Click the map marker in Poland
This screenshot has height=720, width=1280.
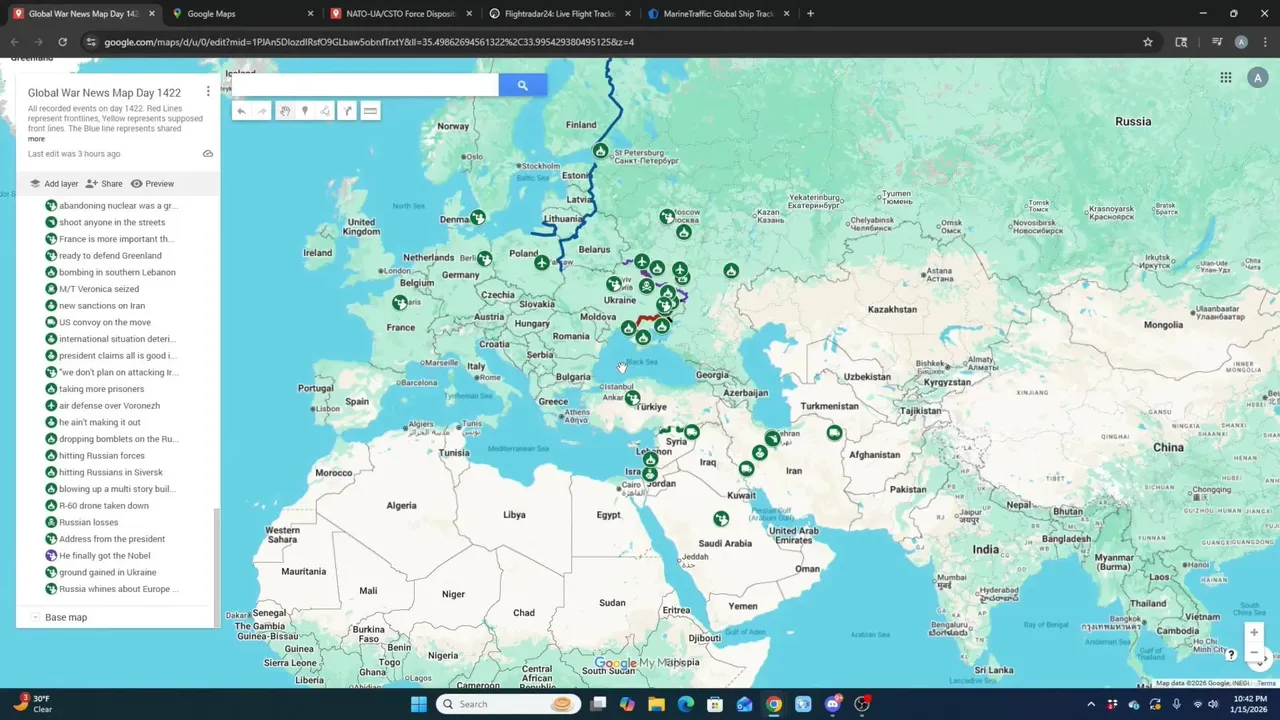[x=541, y=262]
